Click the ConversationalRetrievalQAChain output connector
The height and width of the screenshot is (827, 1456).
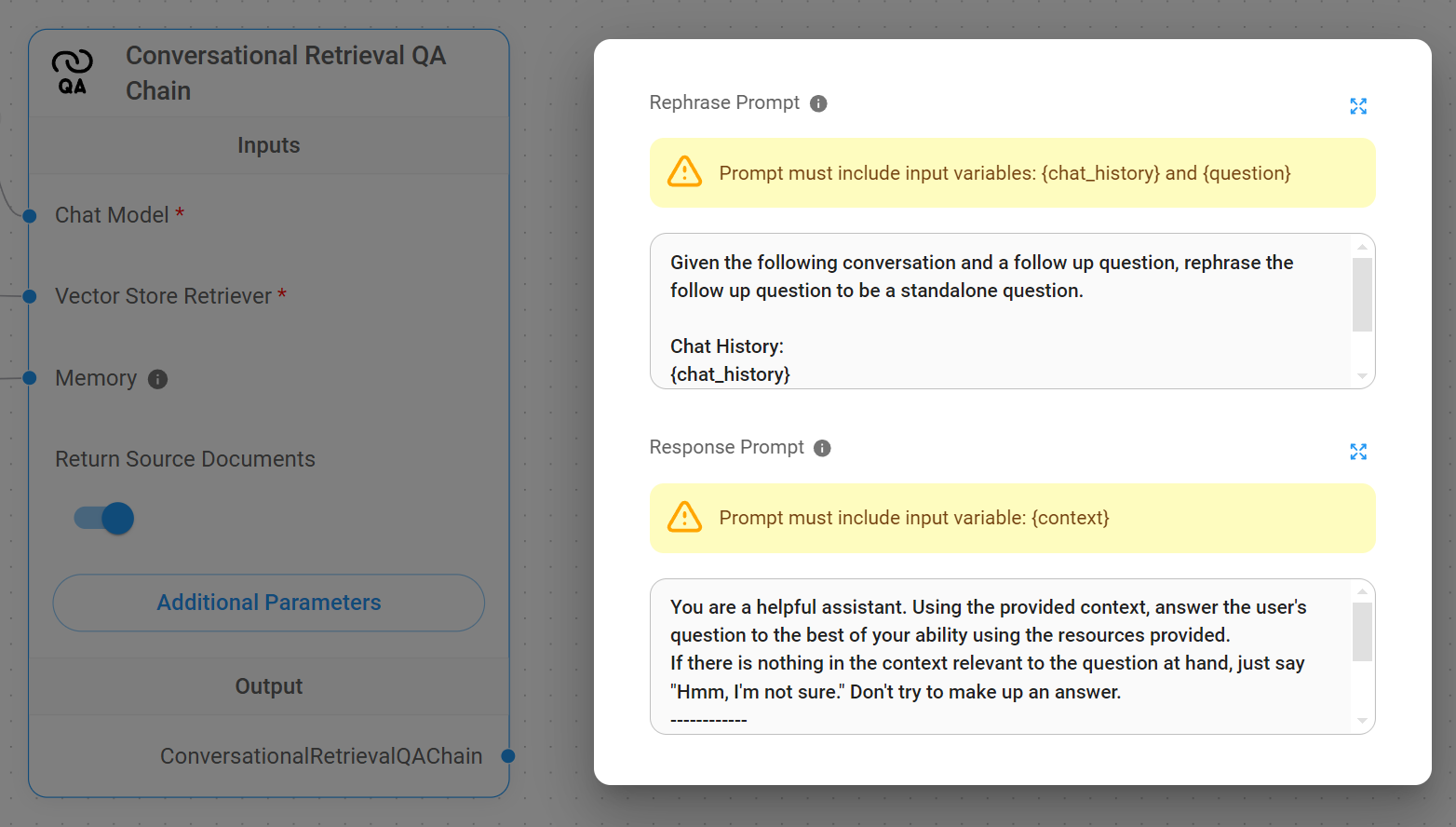508,756
